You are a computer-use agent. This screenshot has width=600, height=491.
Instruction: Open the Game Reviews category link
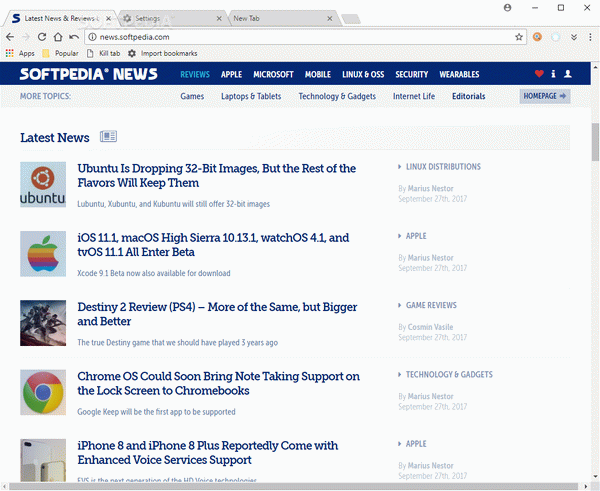click(x=431, y=305)
